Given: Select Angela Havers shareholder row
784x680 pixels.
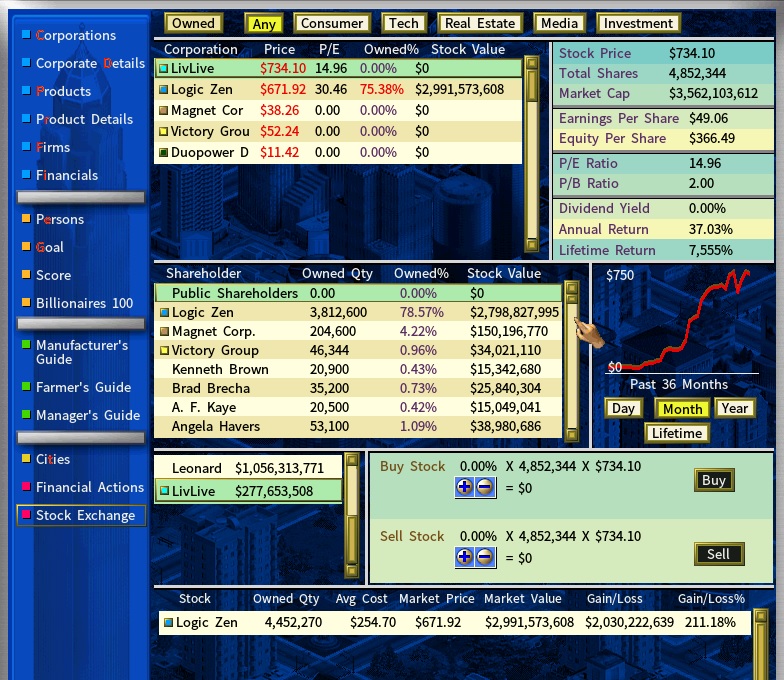Looking at the screenshot, I should [x=358, y=426].
